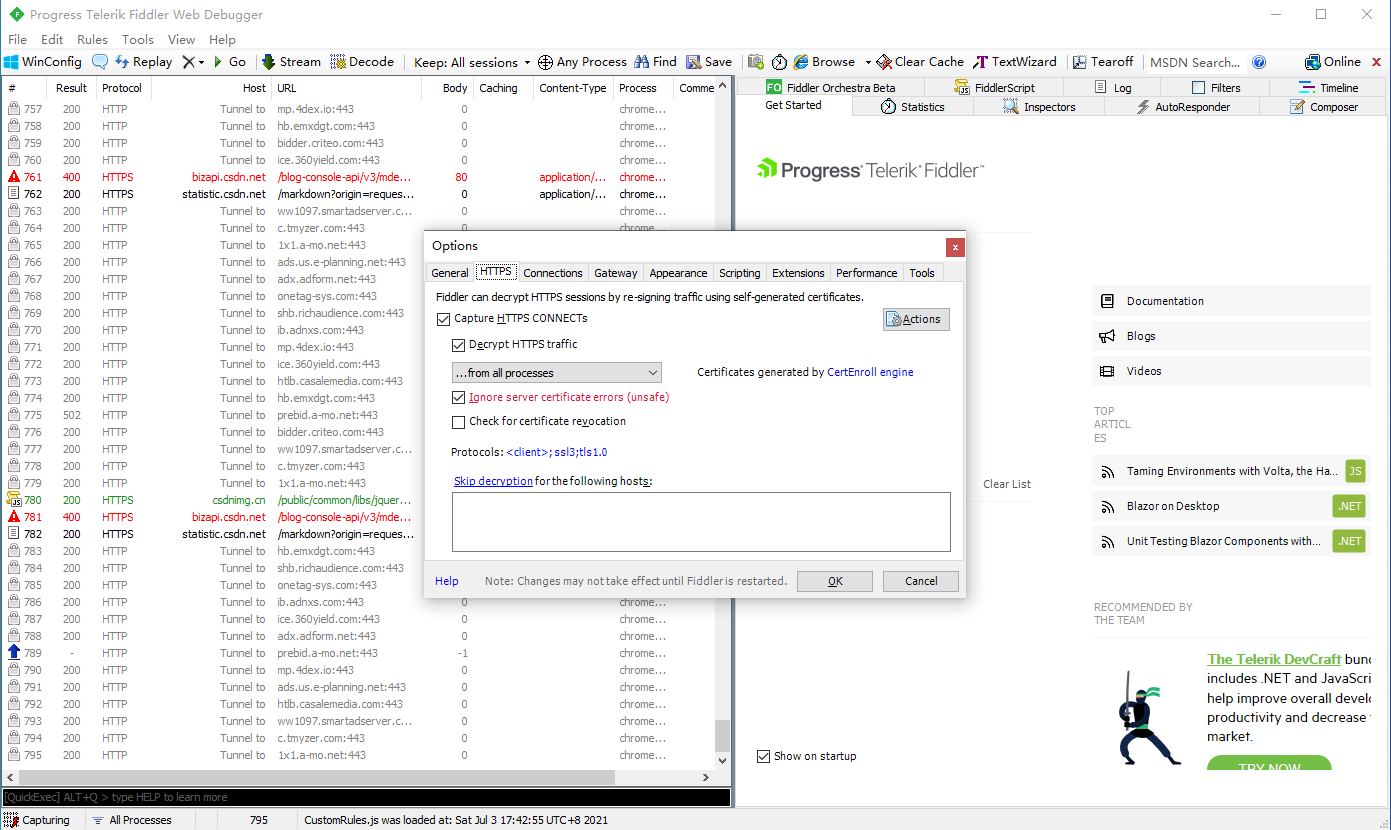Click the timer clock toolbar icon
Image resolution: width=1391 pixels, height=830 pixels.
[x=780, y=62]
